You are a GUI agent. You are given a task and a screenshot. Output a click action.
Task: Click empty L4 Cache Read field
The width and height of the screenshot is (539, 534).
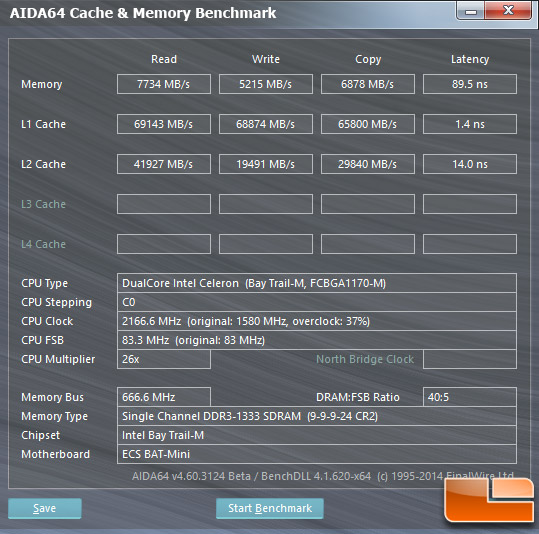tap(164, 244)
